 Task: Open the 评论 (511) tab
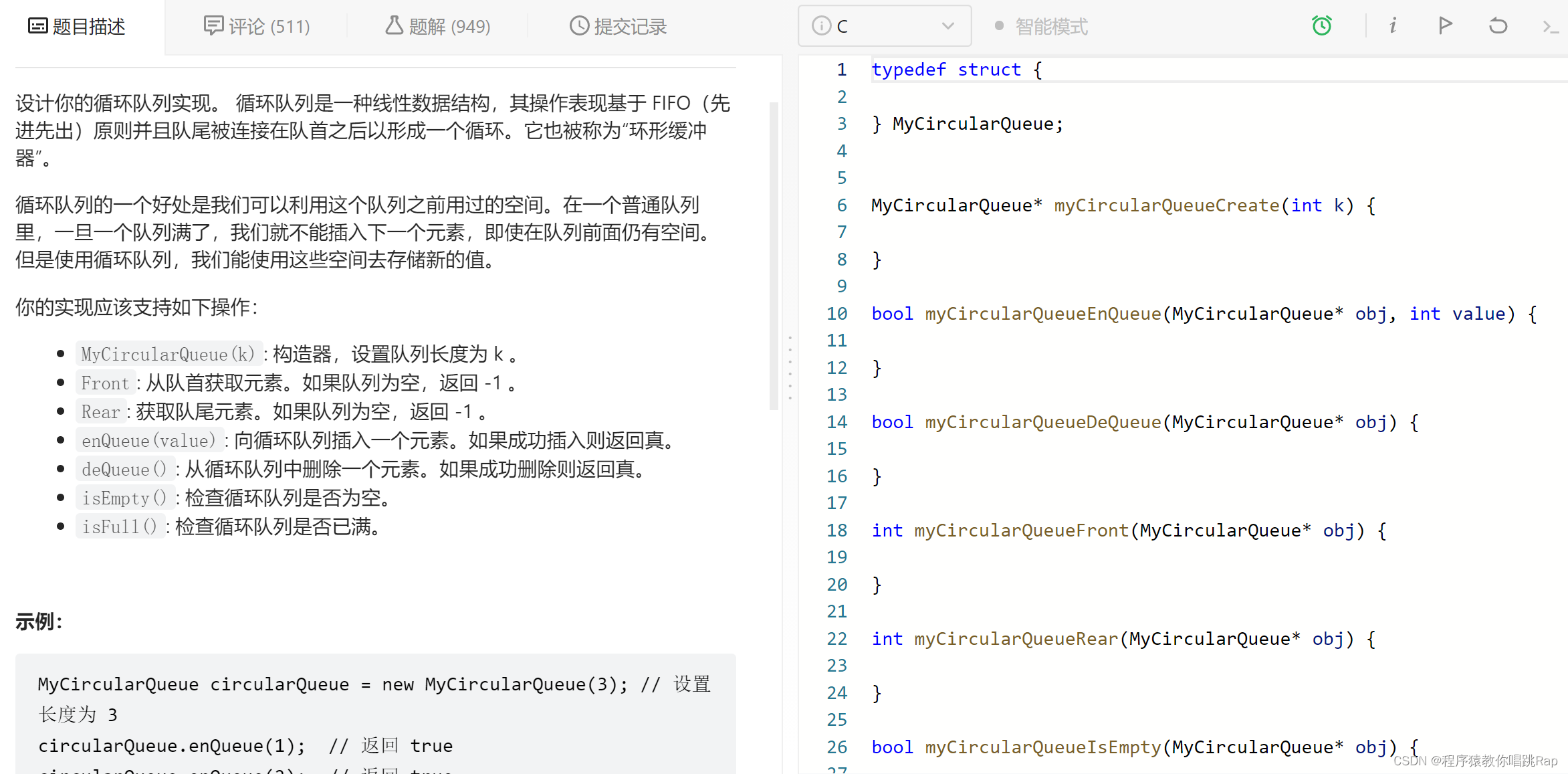(x=257, y=27)
